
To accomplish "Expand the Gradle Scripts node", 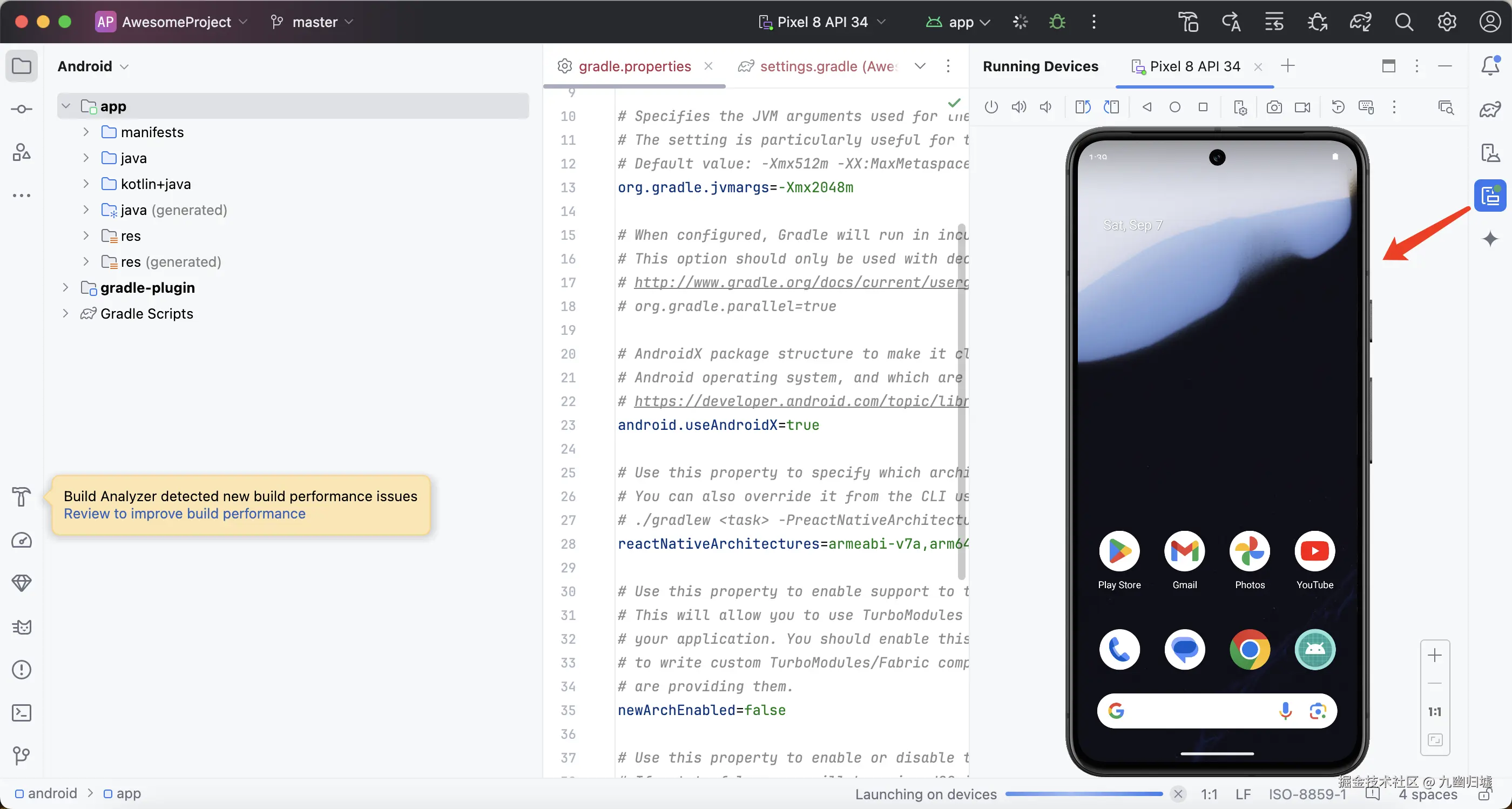I will pyautogui.click(x=66, y=314).
